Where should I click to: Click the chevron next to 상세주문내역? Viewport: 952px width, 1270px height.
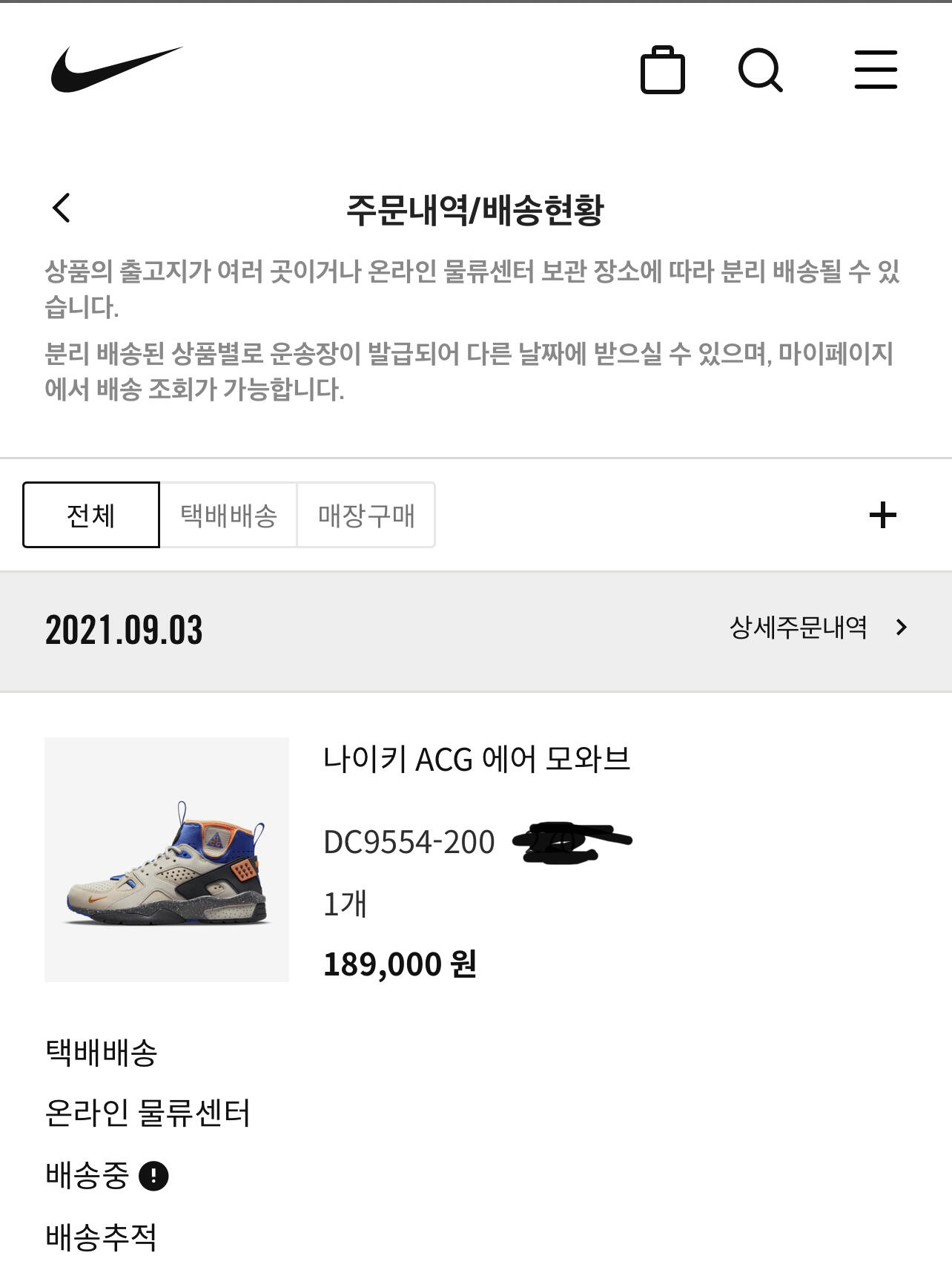click(x=902, y=628)
